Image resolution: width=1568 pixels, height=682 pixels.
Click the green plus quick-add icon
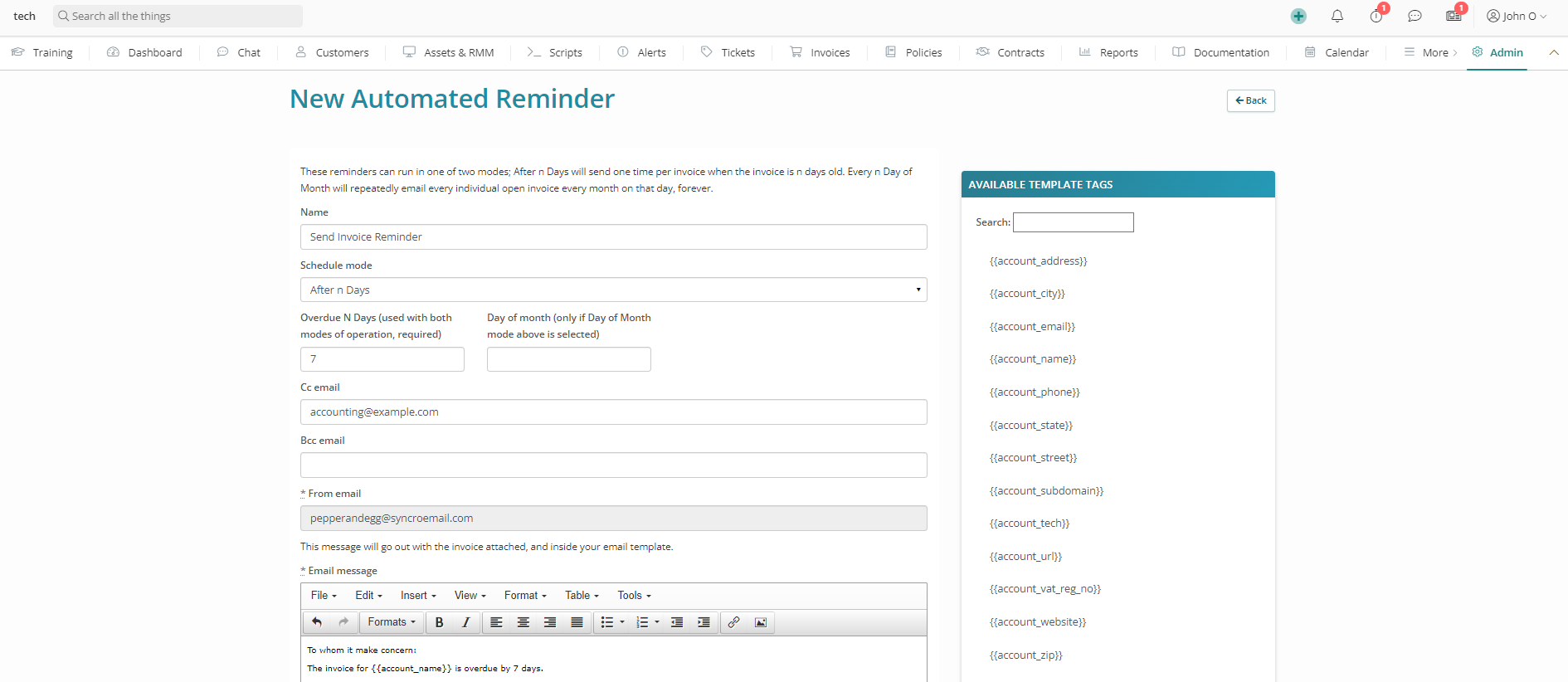(x=1298, y=17)
